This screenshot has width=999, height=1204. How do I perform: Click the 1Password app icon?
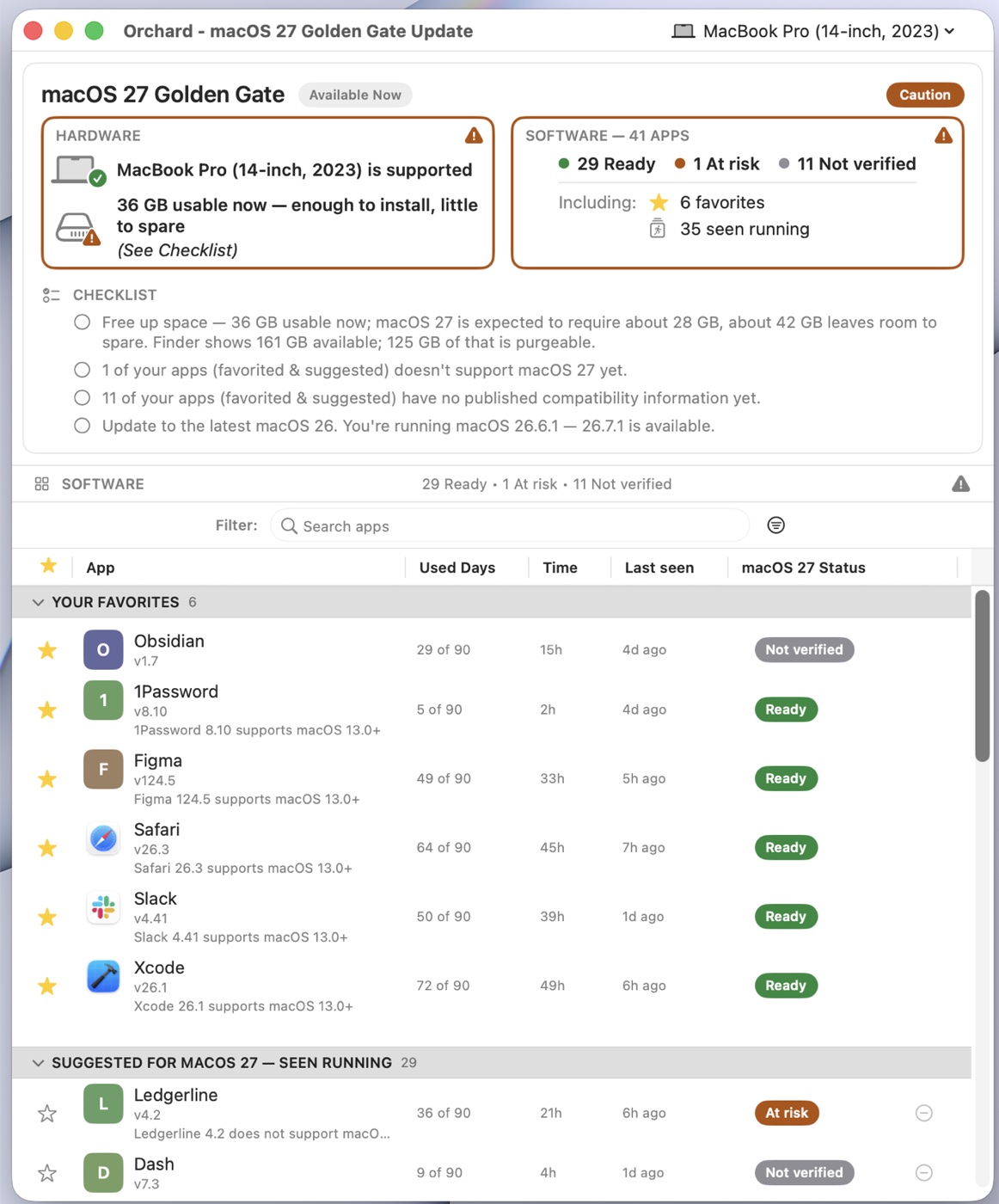(x=103, y=700)
